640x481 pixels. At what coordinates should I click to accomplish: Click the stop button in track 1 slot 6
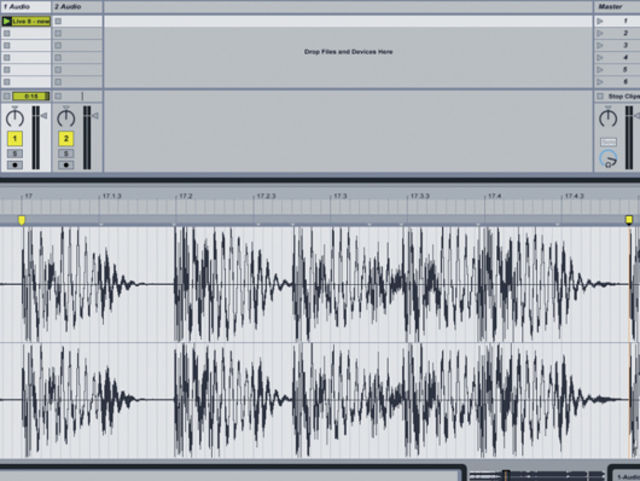click(x=7, y=82)
